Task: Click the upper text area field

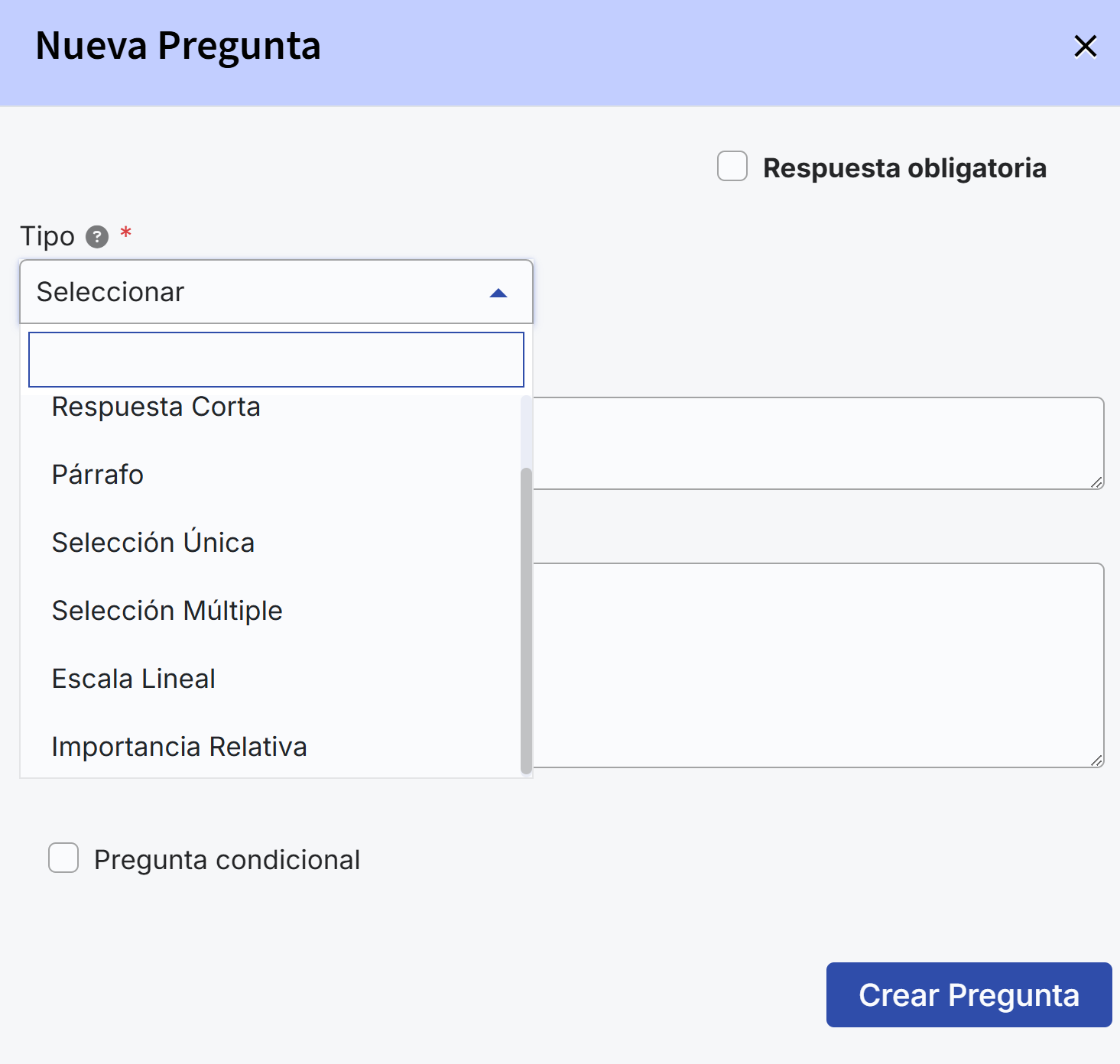Action: pos(818,443)
